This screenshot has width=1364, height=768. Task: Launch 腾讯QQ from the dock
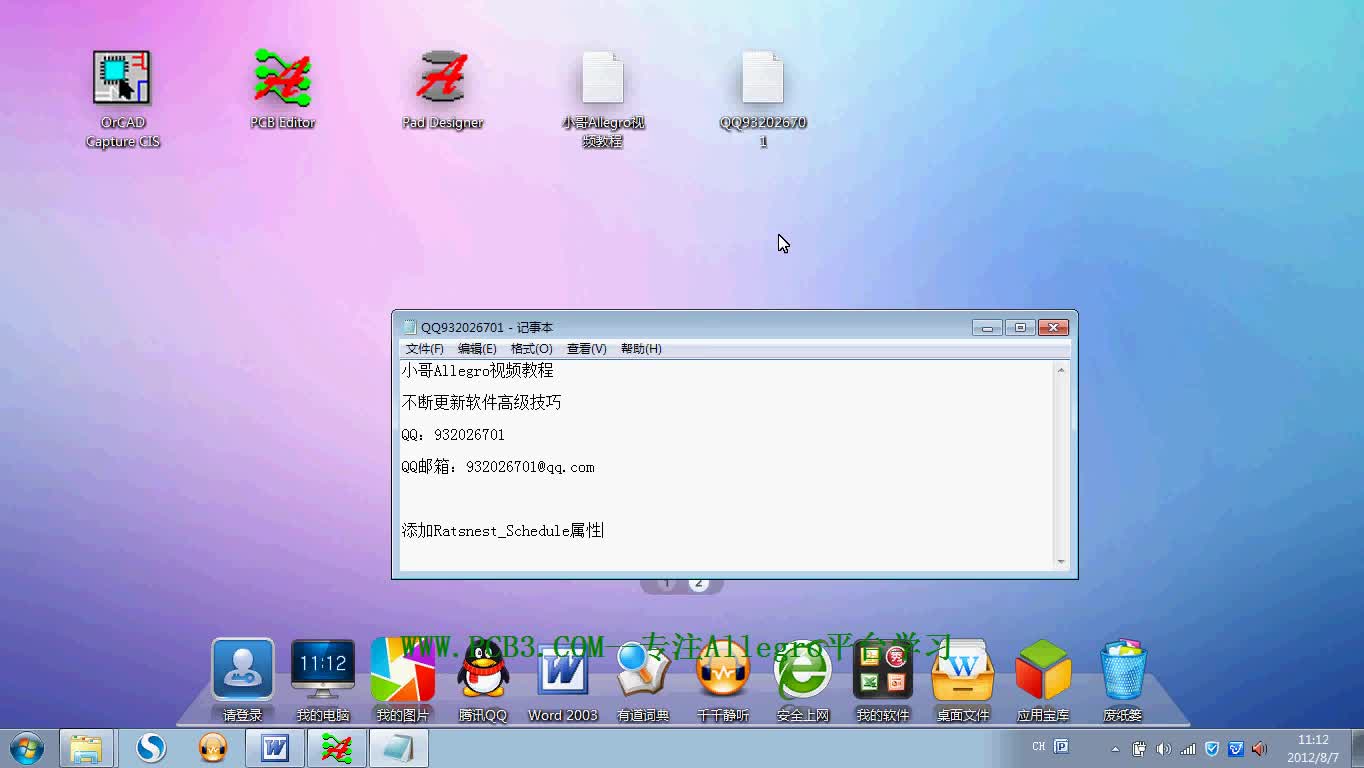coord(483,680)
